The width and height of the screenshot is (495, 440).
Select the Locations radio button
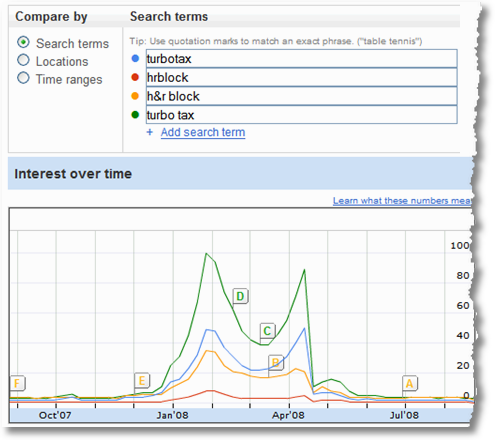tap(23, 60)
